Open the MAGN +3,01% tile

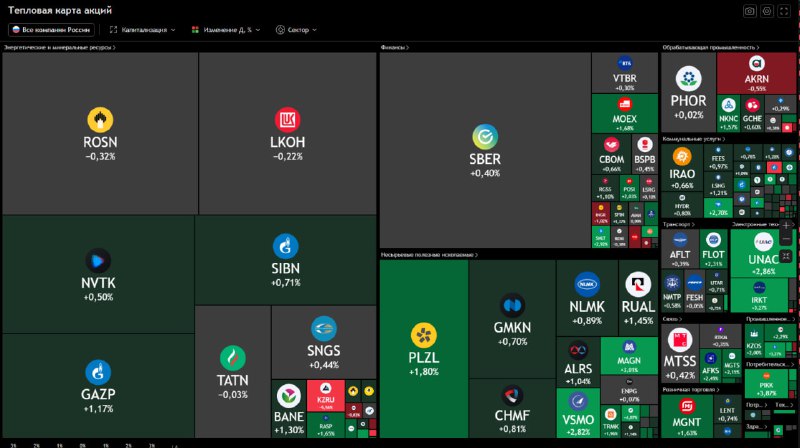629,356
